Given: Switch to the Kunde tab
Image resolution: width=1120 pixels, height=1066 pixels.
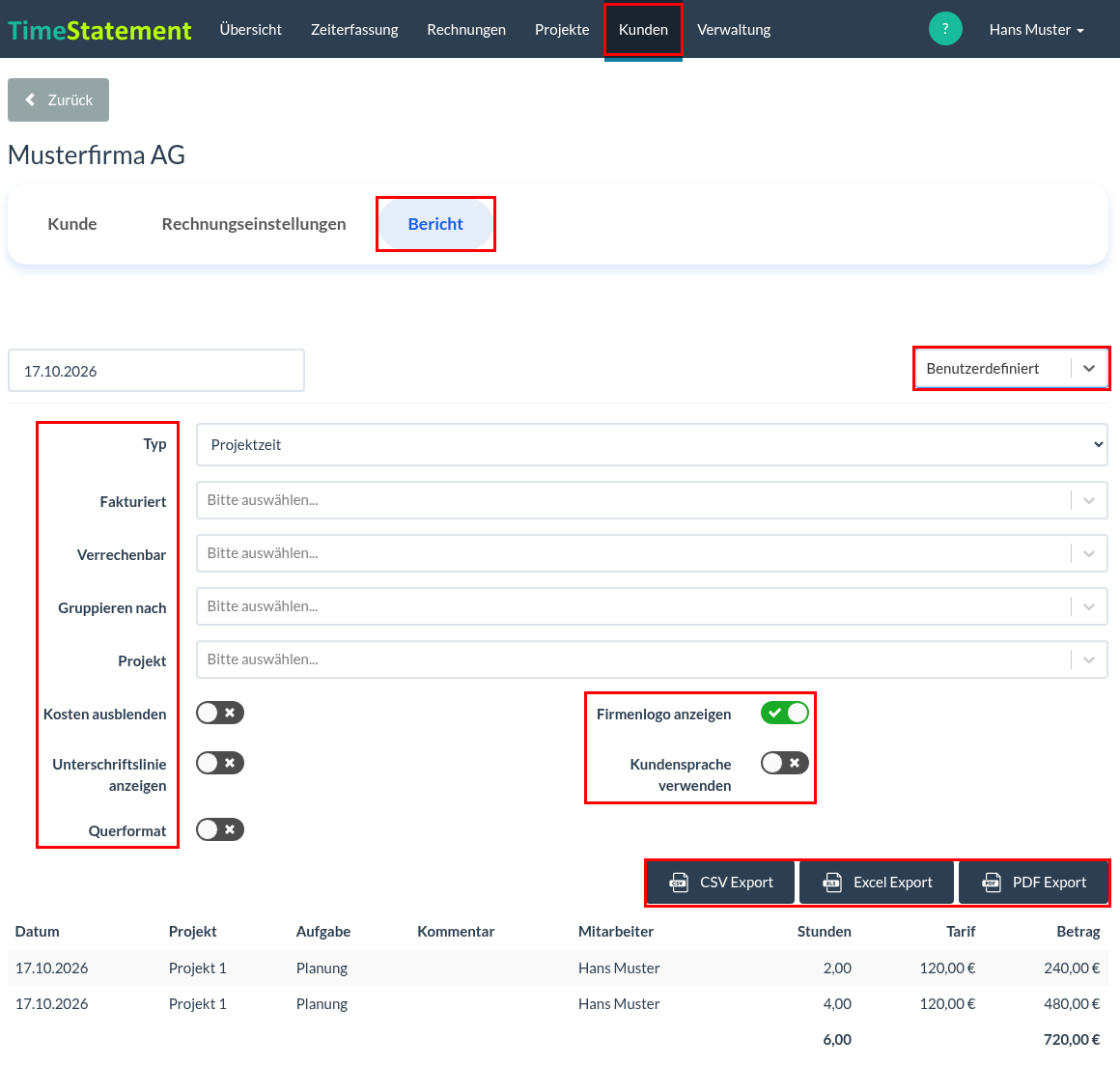Looking at the screenshot, I should point(72,224).
